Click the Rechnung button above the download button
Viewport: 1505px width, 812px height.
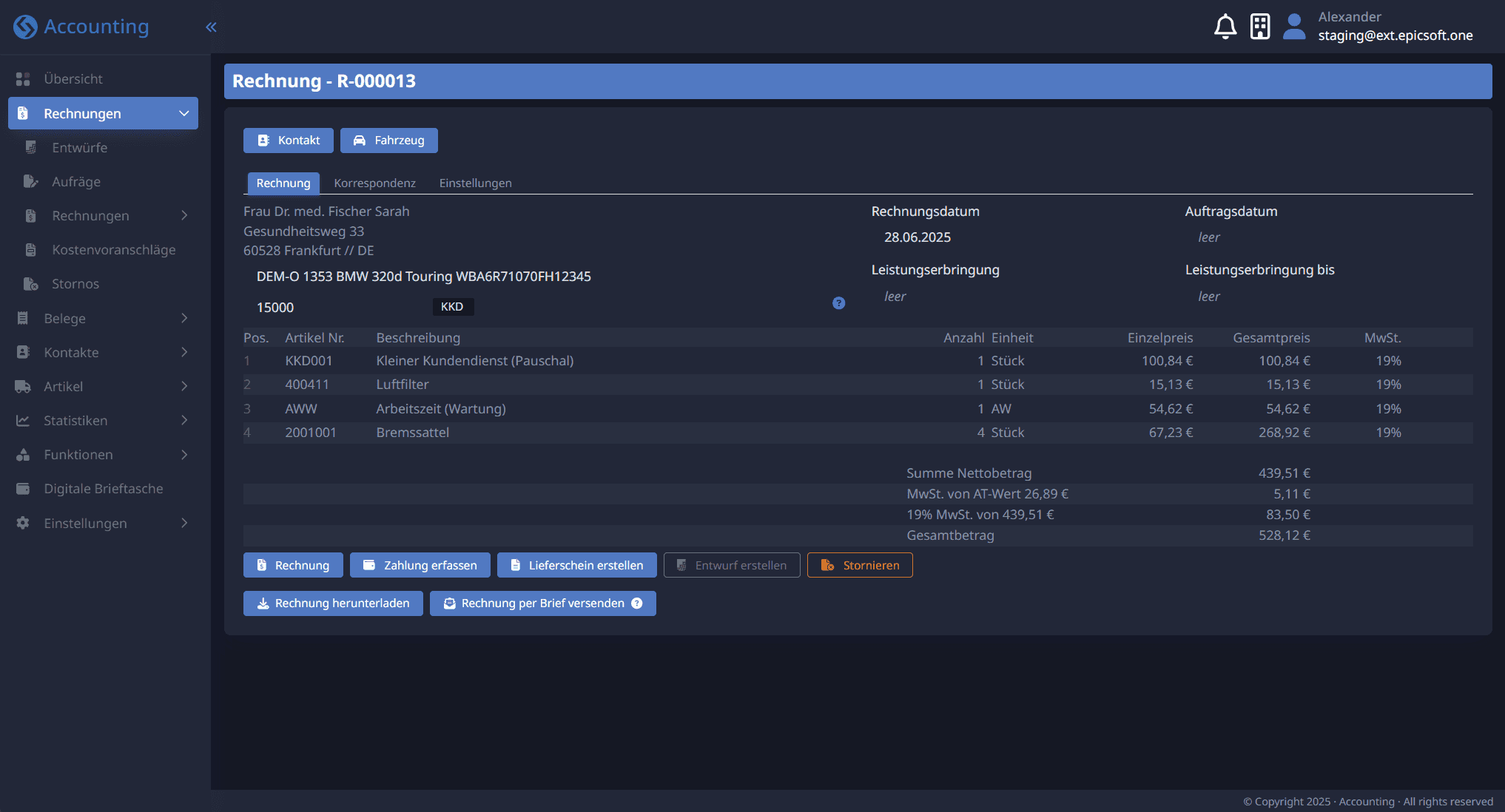pyautogui.click(x=293, y=565)
